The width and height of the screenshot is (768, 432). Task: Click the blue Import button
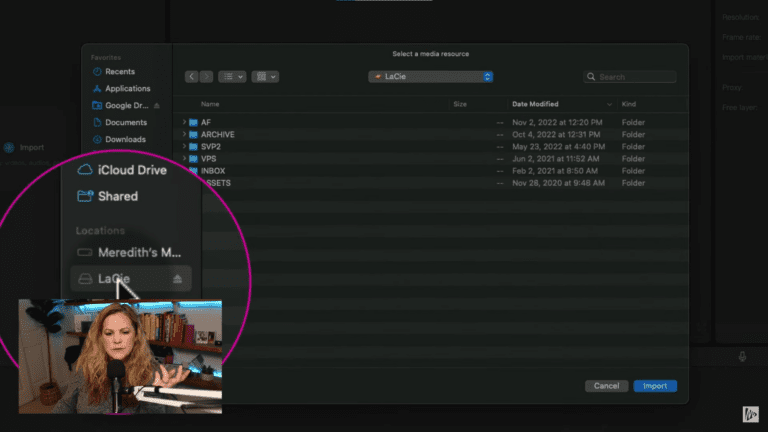click(655, 386)
